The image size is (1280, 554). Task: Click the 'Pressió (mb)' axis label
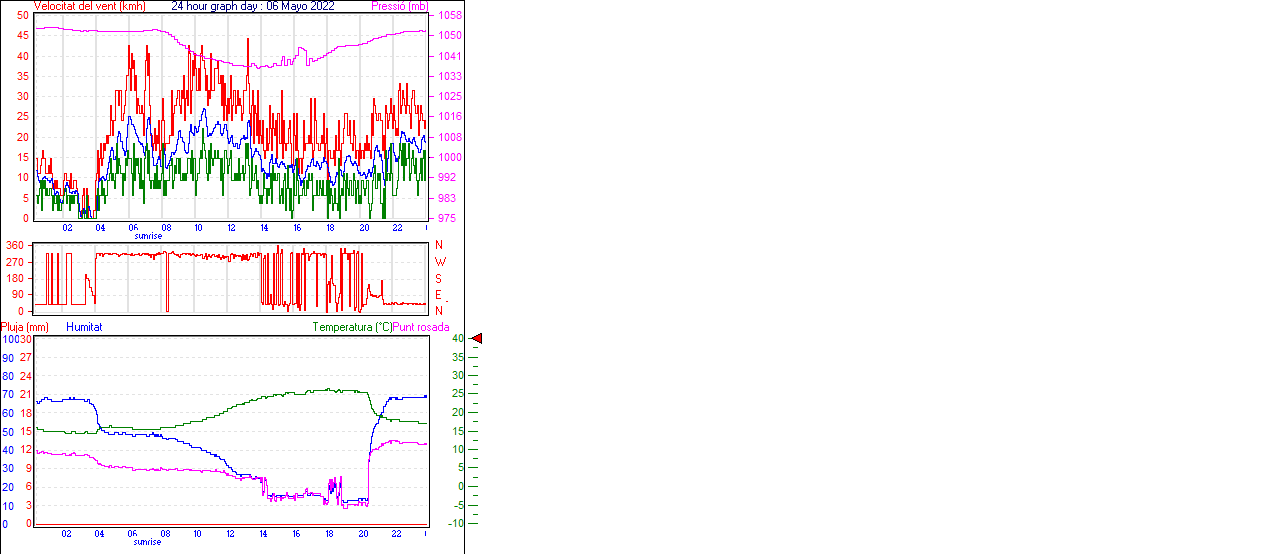(398, 6)
